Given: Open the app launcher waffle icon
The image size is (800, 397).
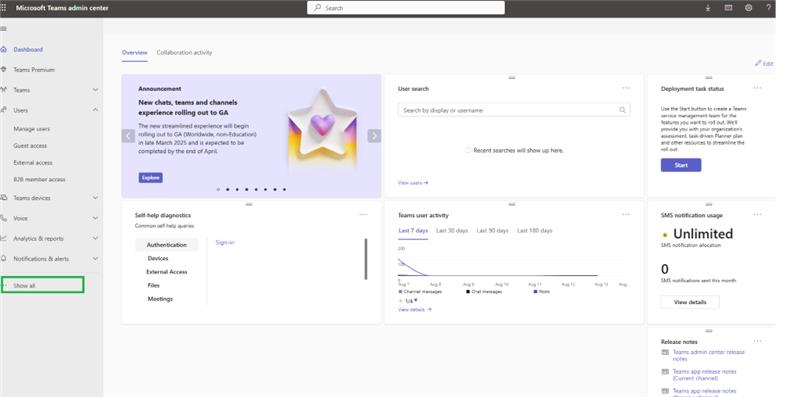Looking at the screenshot, I should coord(4,8).
